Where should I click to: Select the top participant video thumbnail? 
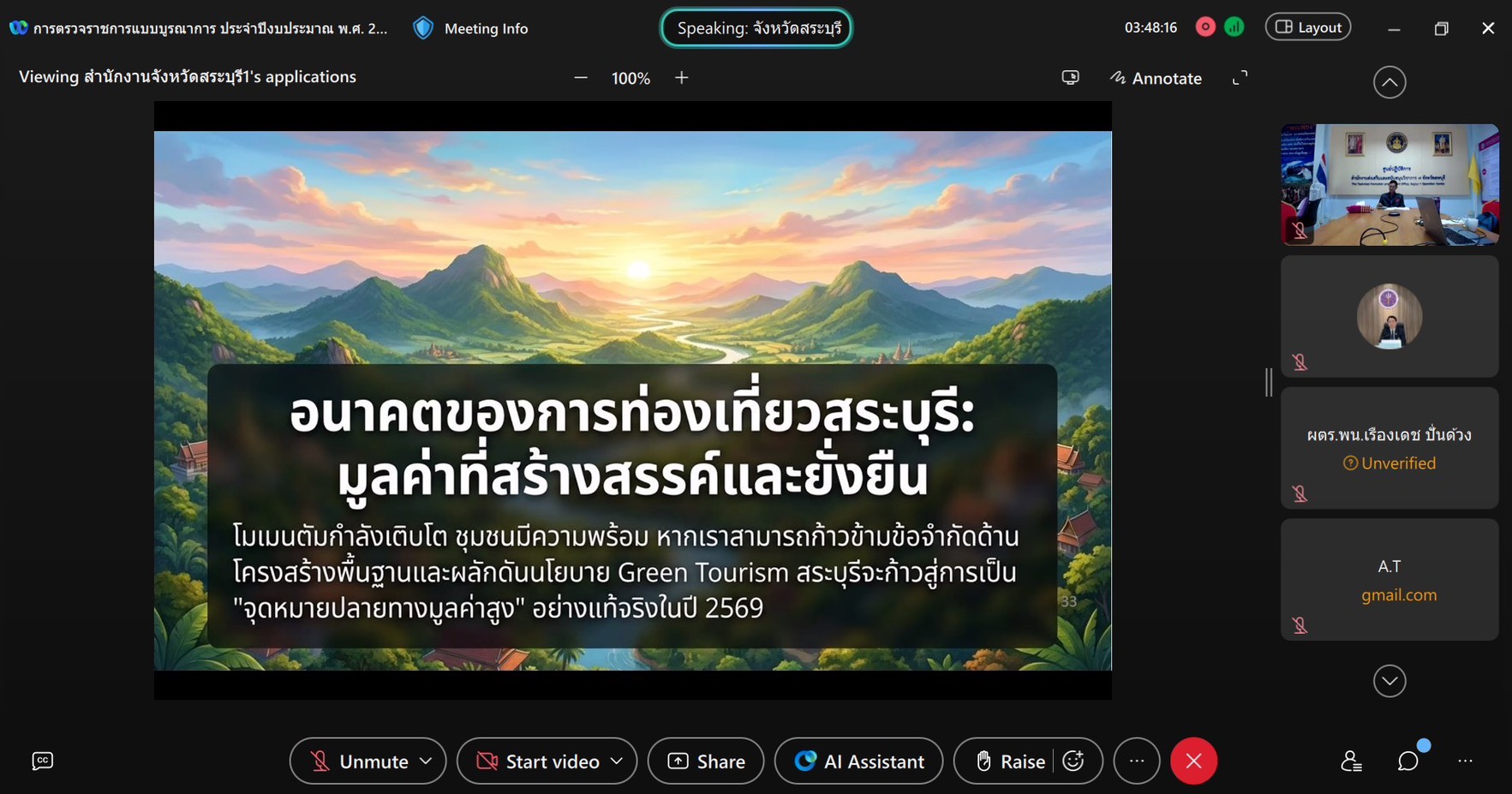coord(1389,185)
